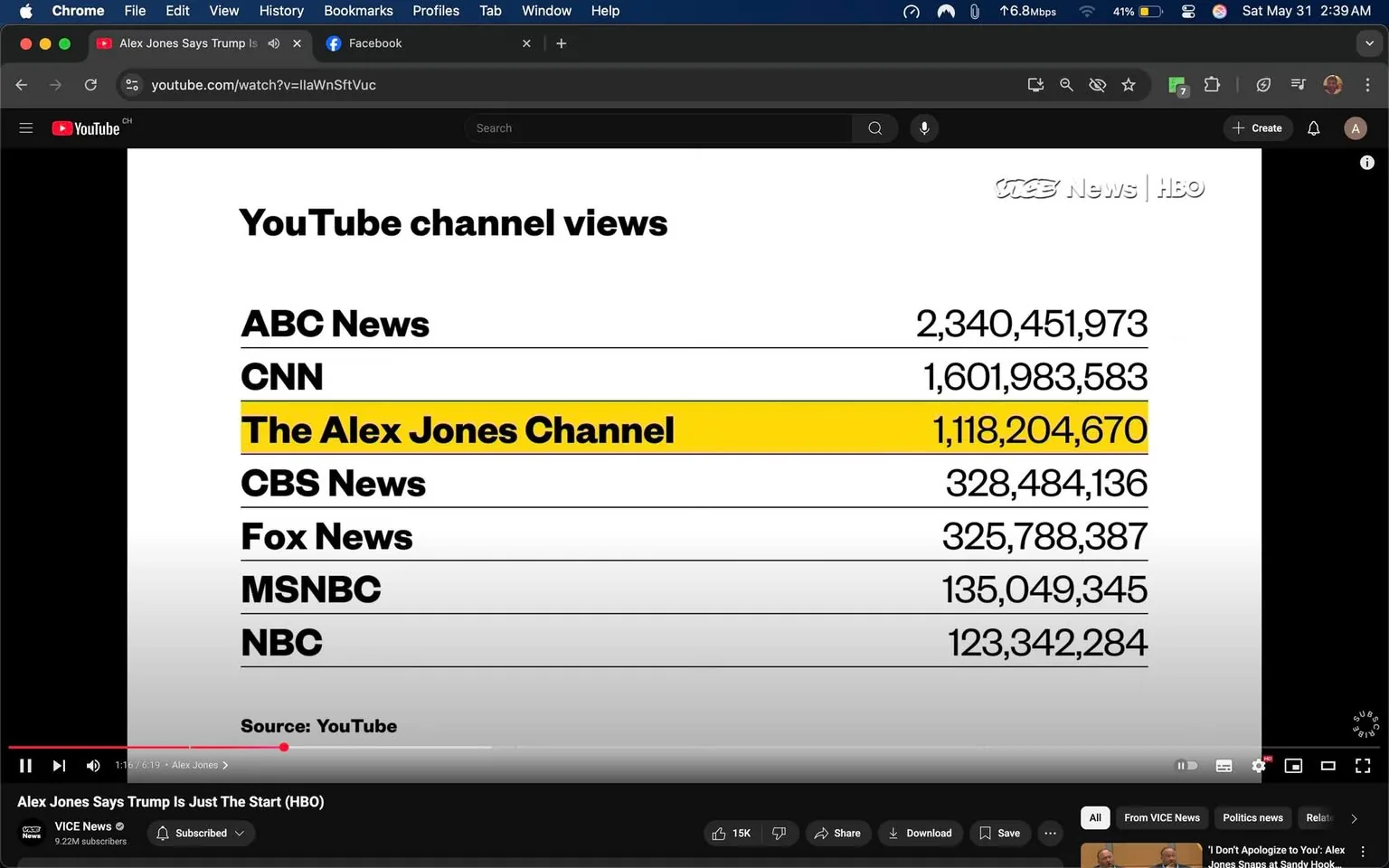
Task: Click the Download button under the video
Action: (920, 833)
